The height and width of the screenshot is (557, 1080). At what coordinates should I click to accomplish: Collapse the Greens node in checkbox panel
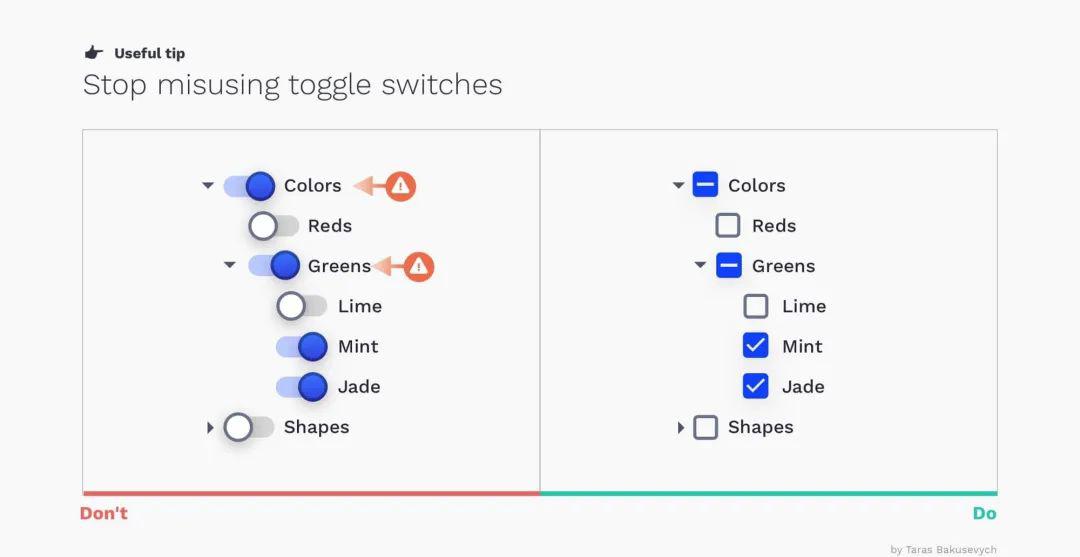click(700, 265)
